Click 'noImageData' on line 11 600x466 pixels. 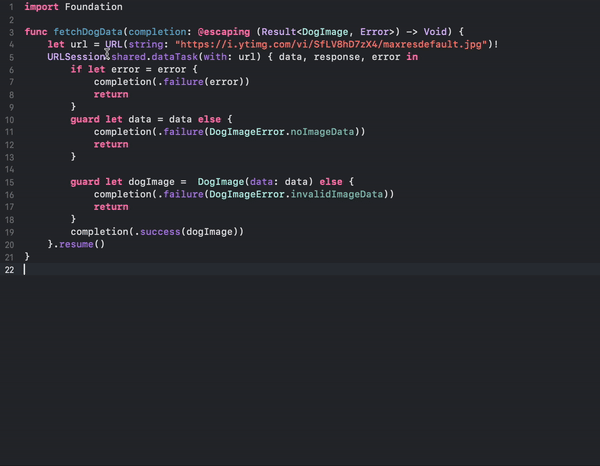coord(322,132)
